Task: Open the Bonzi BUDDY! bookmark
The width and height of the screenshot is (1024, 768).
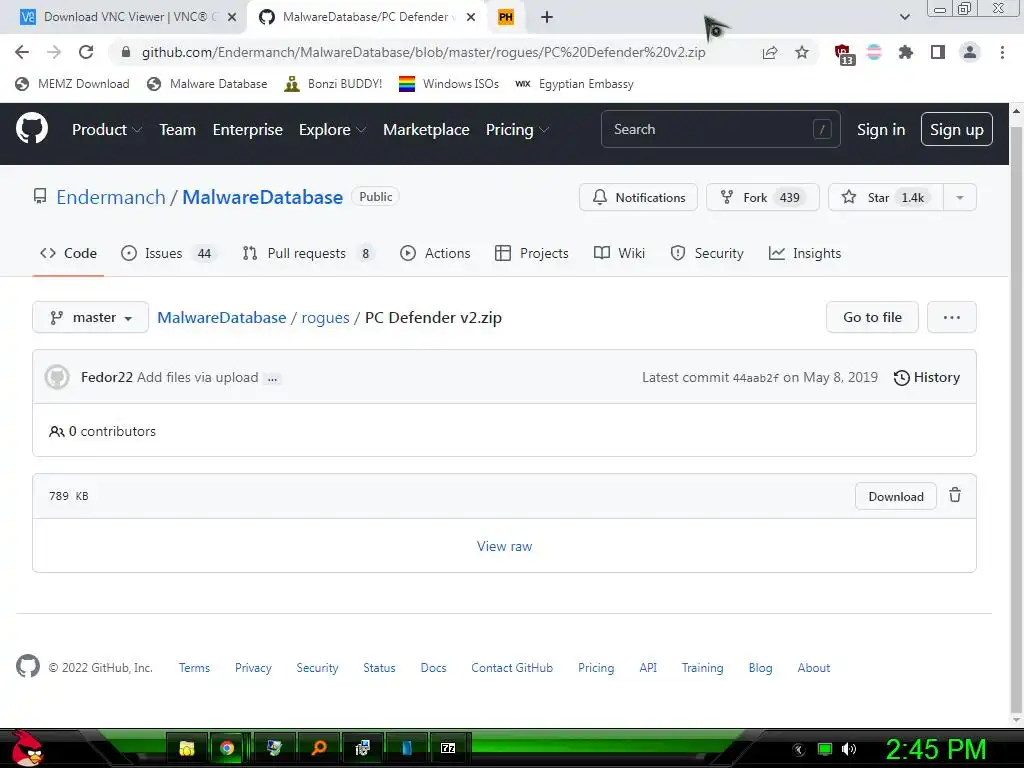Action: point(333,84)
